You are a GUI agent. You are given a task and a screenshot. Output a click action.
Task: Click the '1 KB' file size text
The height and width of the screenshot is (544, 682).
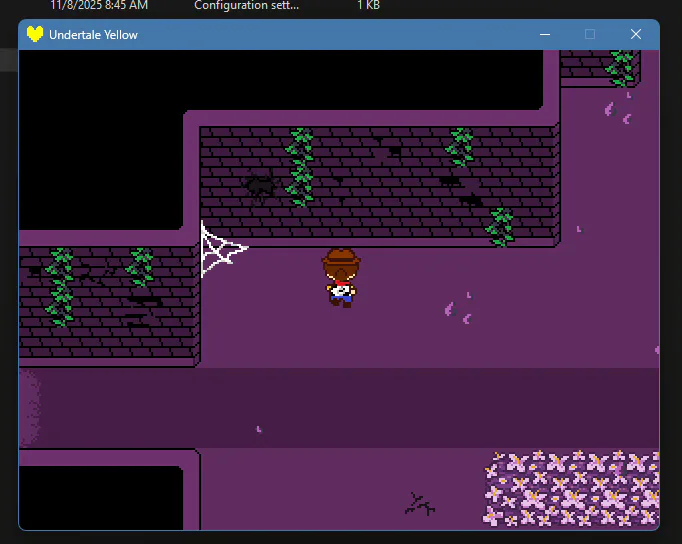coord(368,5)
